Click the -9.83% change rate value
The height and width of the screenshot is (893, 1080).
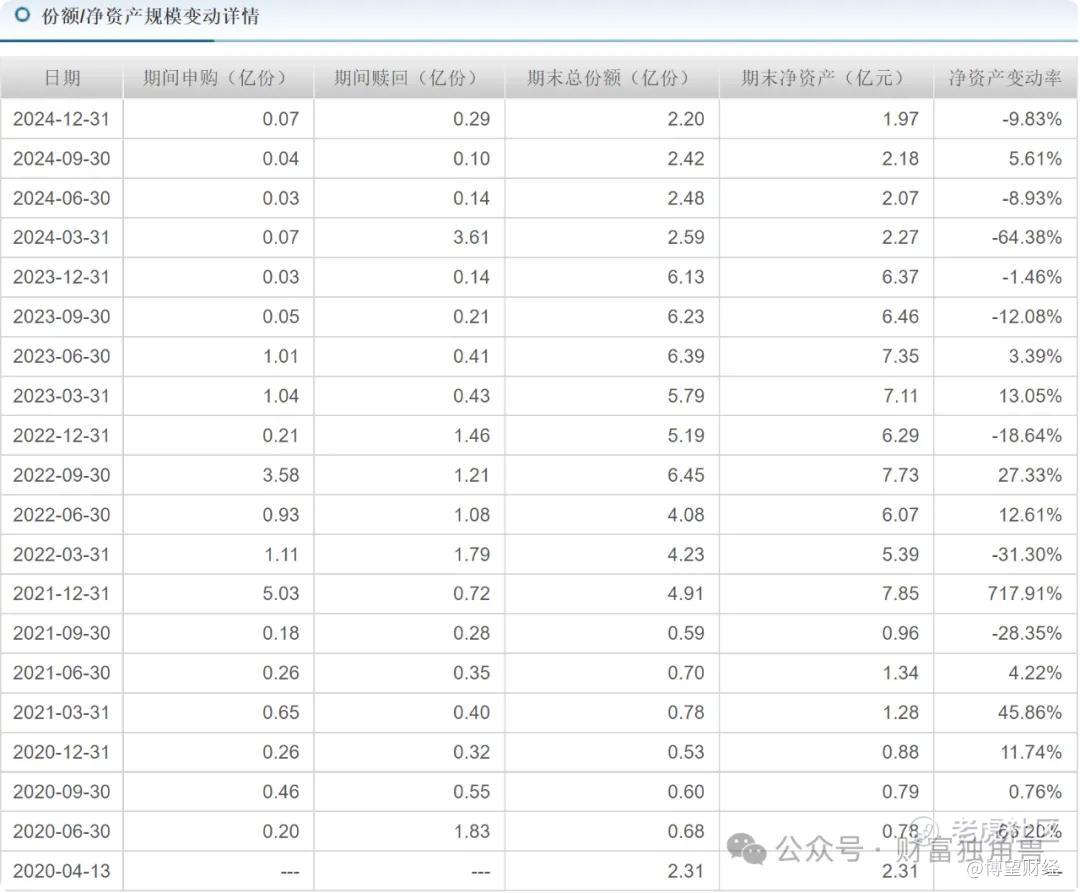(x=1032, y=119)
